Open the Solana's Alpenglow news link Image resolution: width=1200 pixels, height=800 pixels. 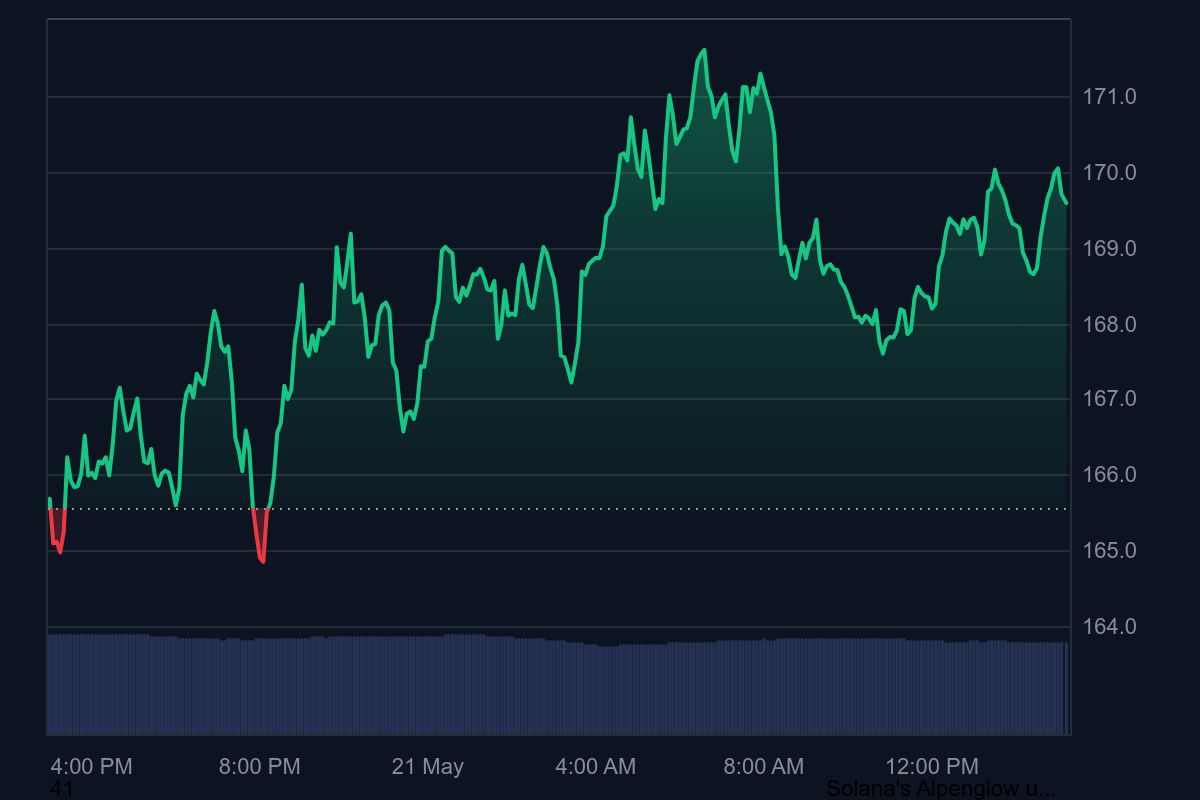coord(940,789)
